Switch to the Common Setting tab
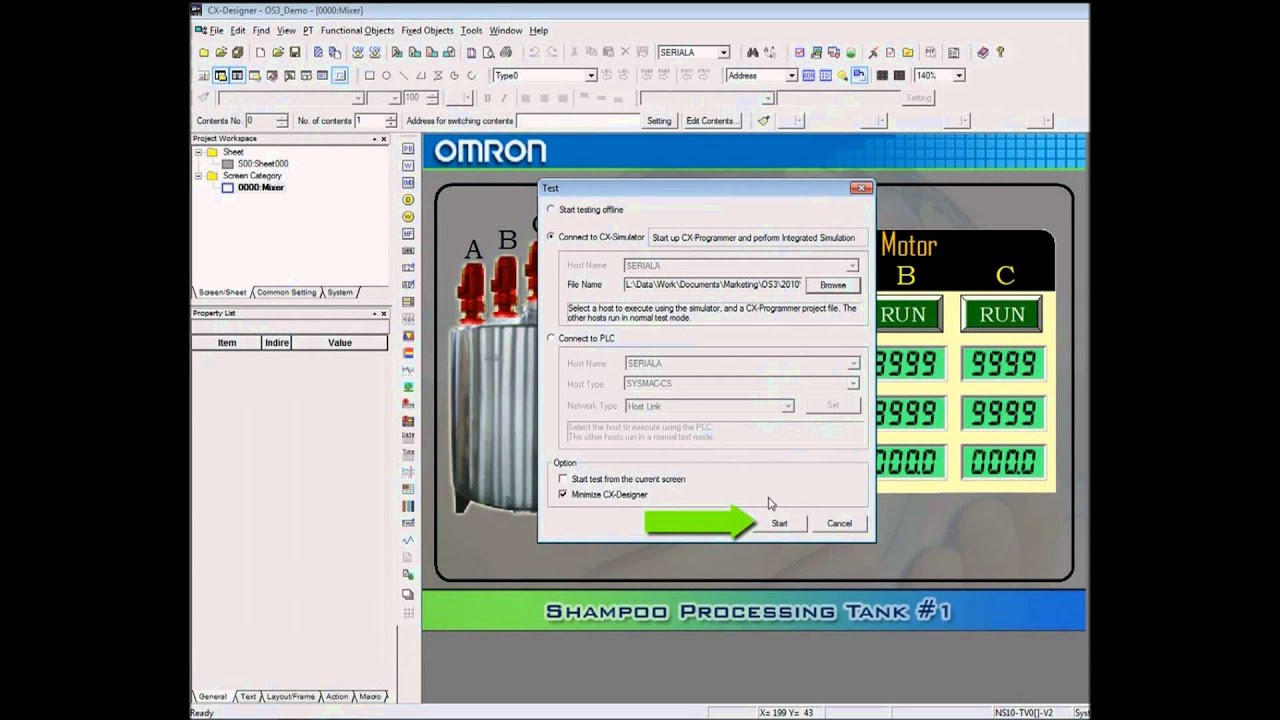This screenshot has width=1280, height=720. click(x=286, y=292)
